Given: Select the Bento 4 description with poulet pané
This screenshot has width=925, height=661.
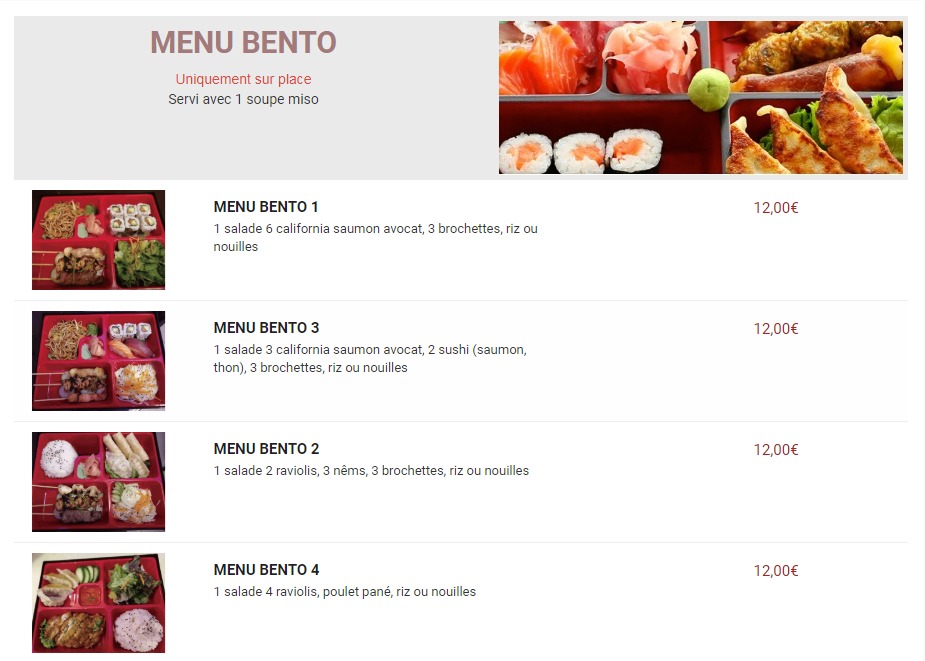Looking at the screenshot, I should tap(345, 591).
